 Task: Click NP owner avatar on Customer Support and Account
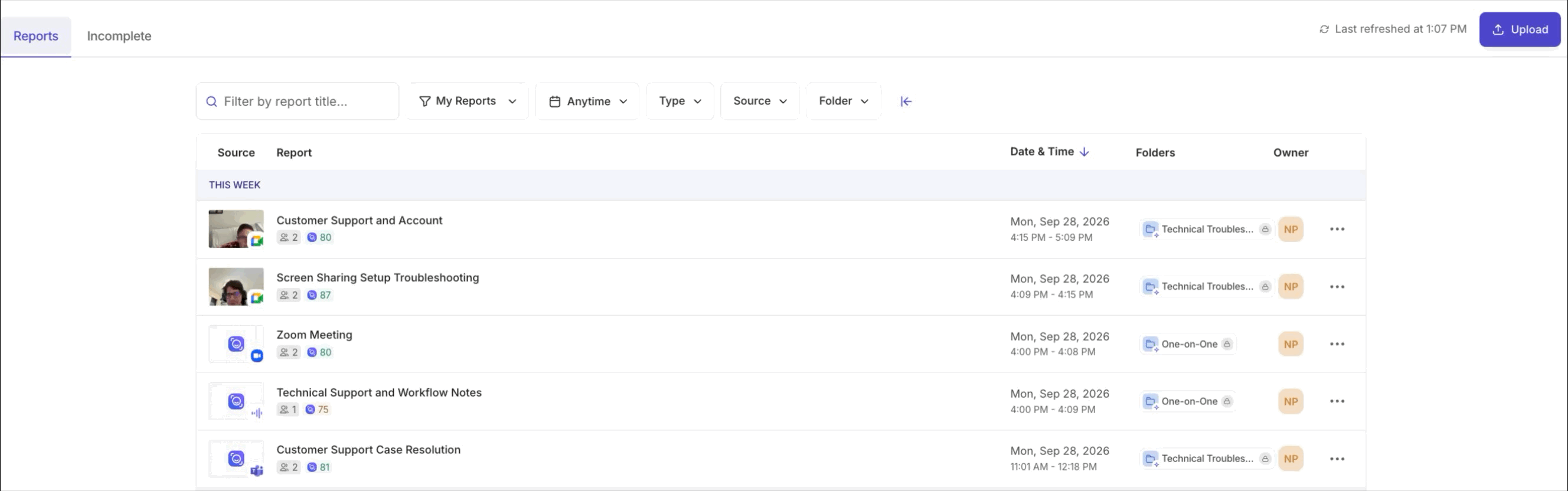[x=1291, y=230]
